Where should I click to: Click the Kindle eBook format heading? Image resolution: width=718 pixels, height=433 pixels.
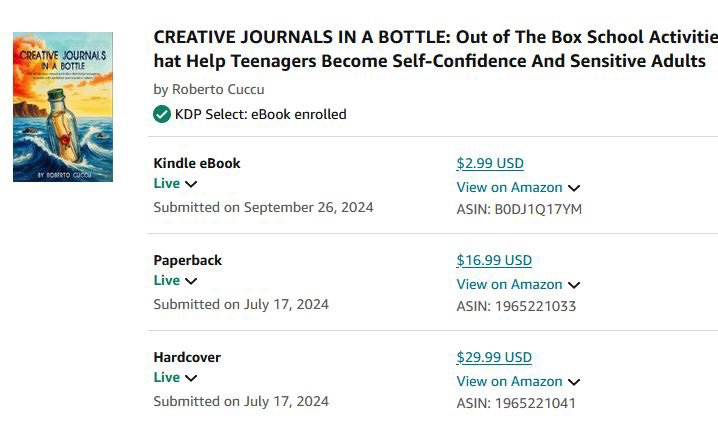point(197,163)
